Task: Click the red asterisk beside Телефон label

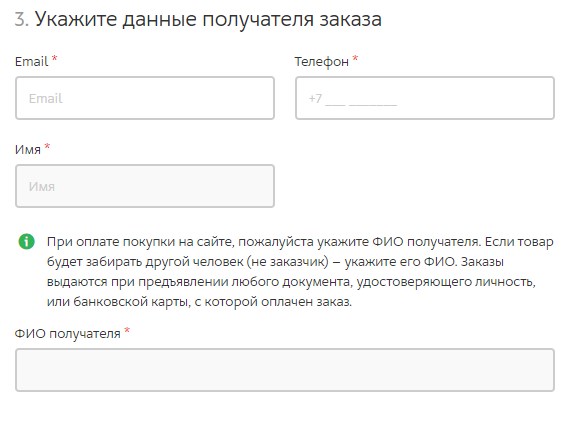Action: (x=355, y=58)
